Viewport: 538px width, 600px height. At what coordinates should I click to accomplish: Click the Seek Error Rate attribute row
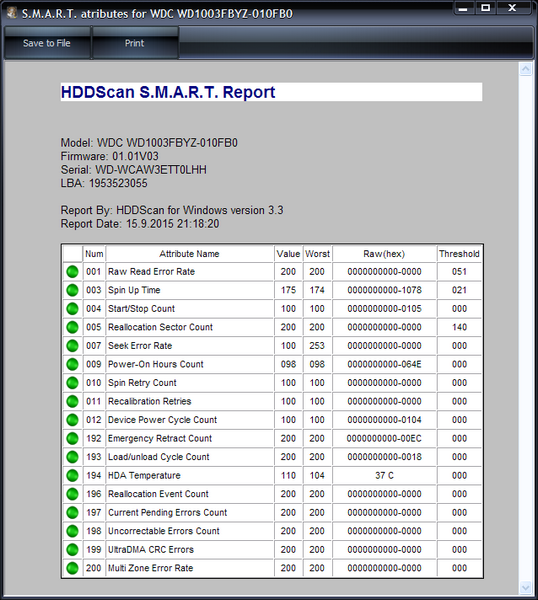pos(272,346)
